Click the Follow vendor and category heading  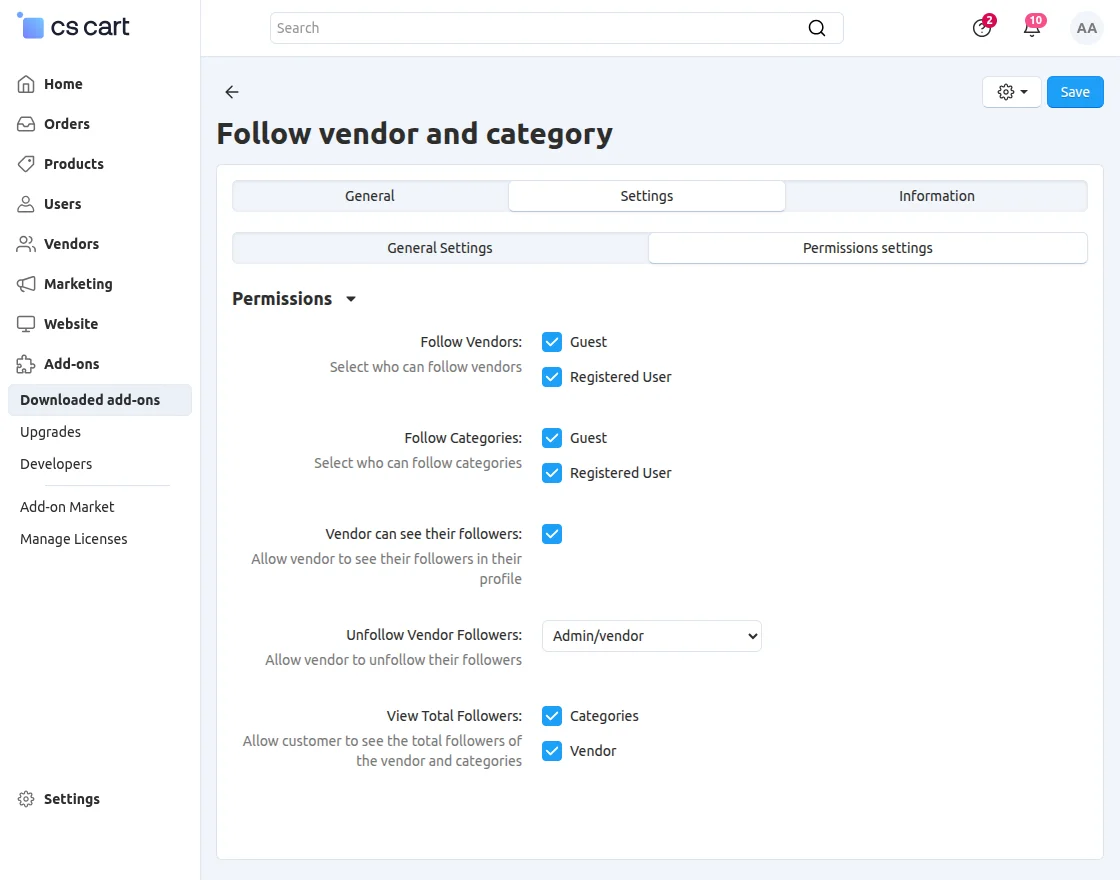coord(414,134)
